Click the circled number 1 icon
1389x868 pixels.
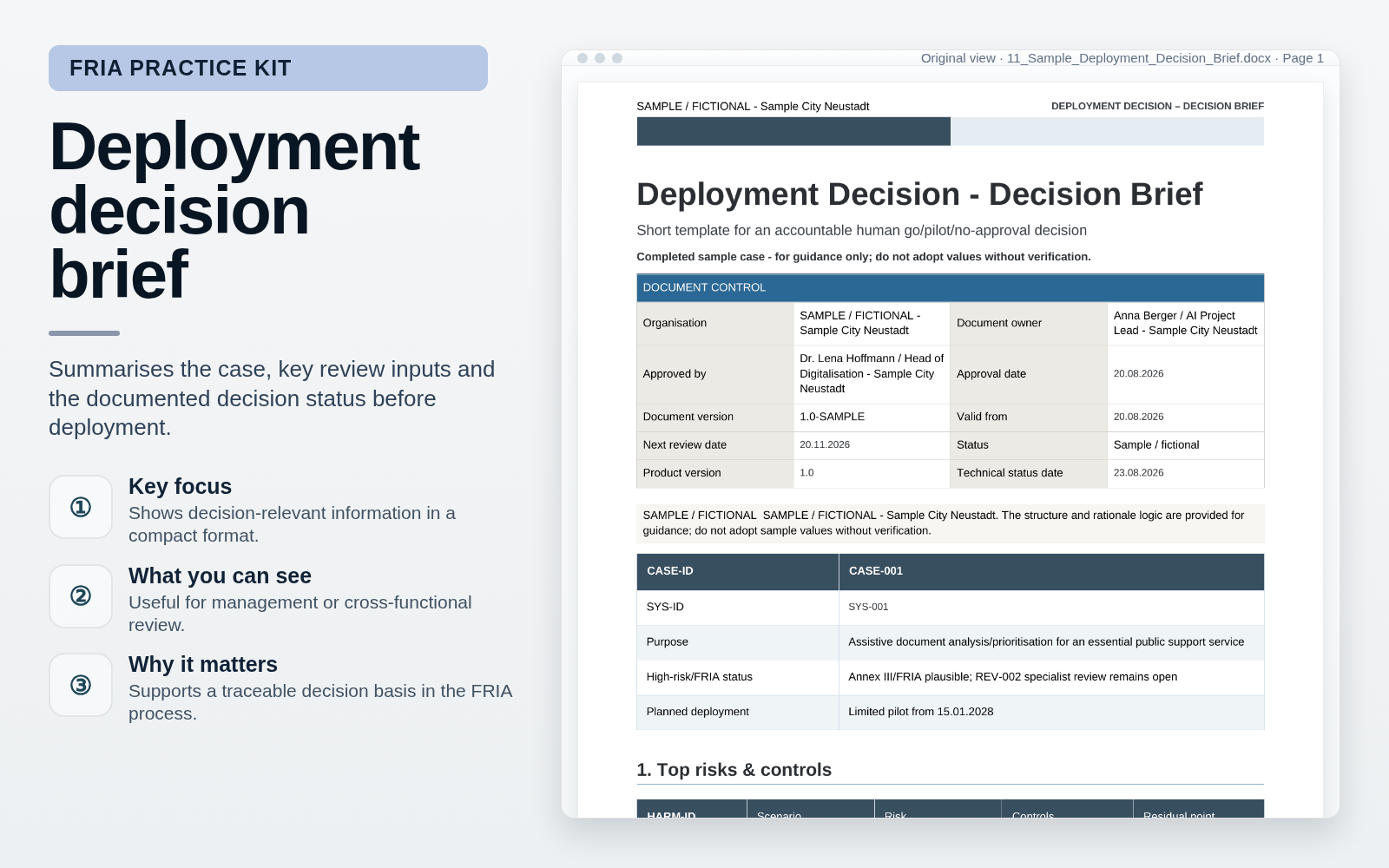[81, 507]
